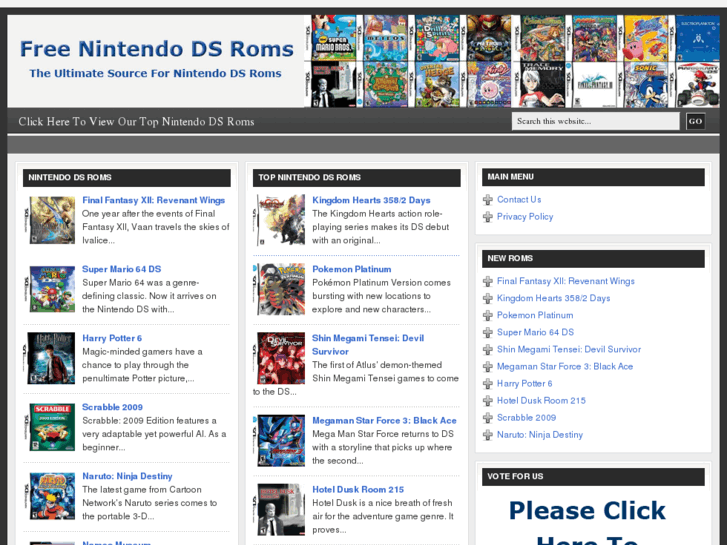Open Shin Megami Tensei: Devil Survivor title in Top Roms

point(368,345)
